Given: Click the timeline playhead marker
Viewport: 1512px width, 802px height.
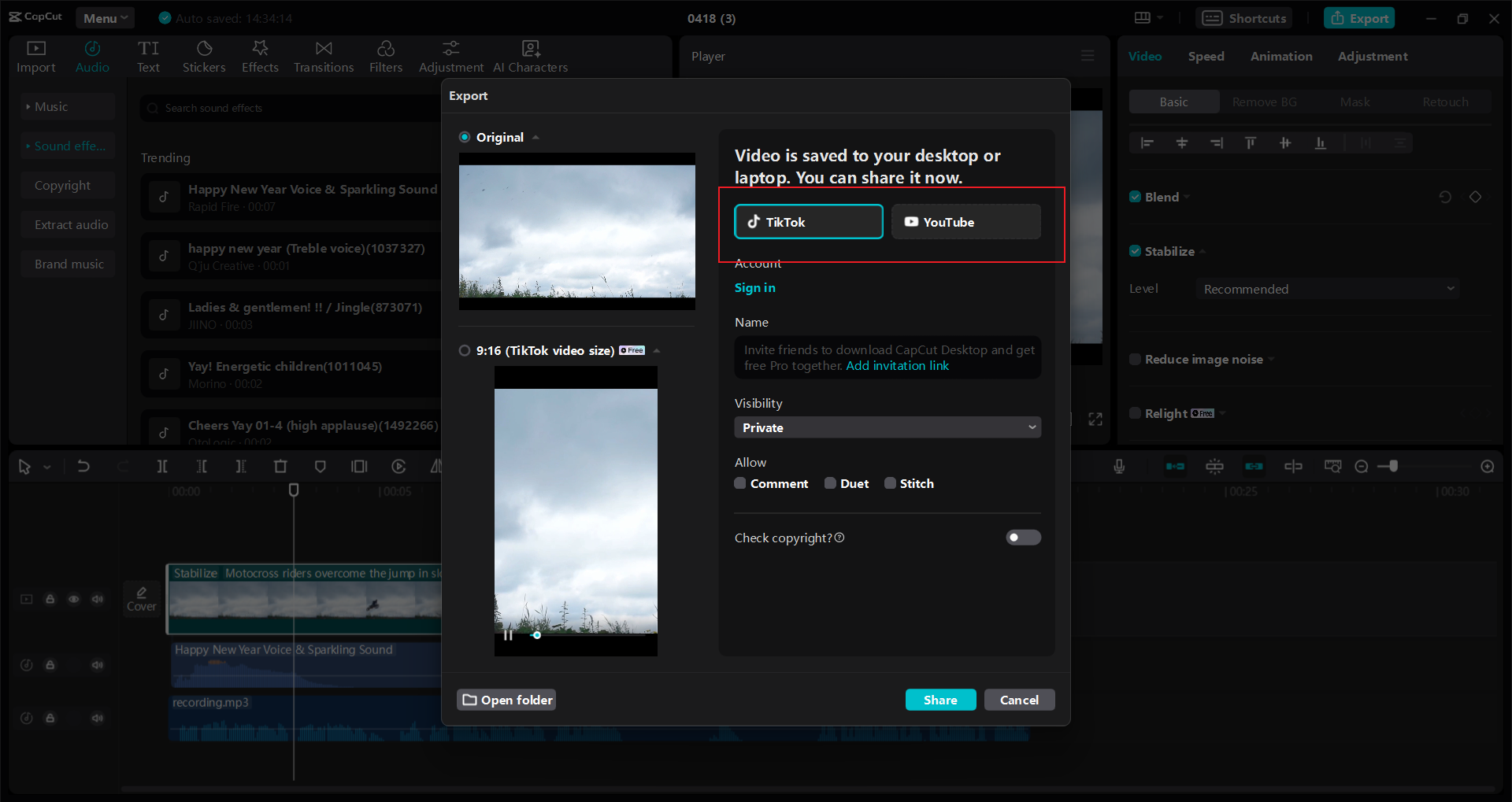Looking at the screenshot, I should 294,490.
